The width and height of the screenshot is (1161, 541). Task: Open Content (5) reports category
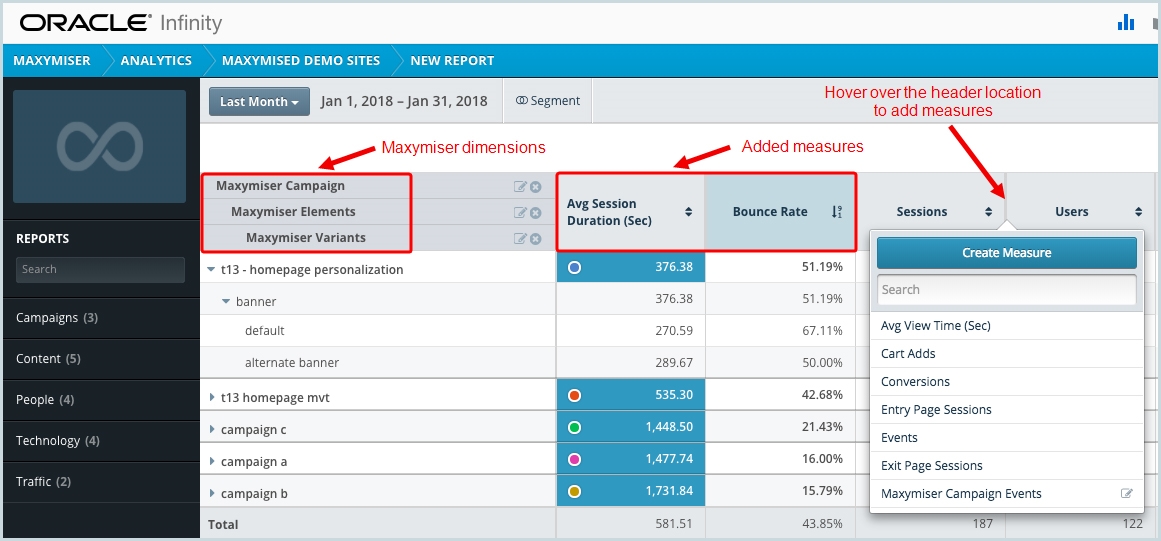[x=101, y=359]
